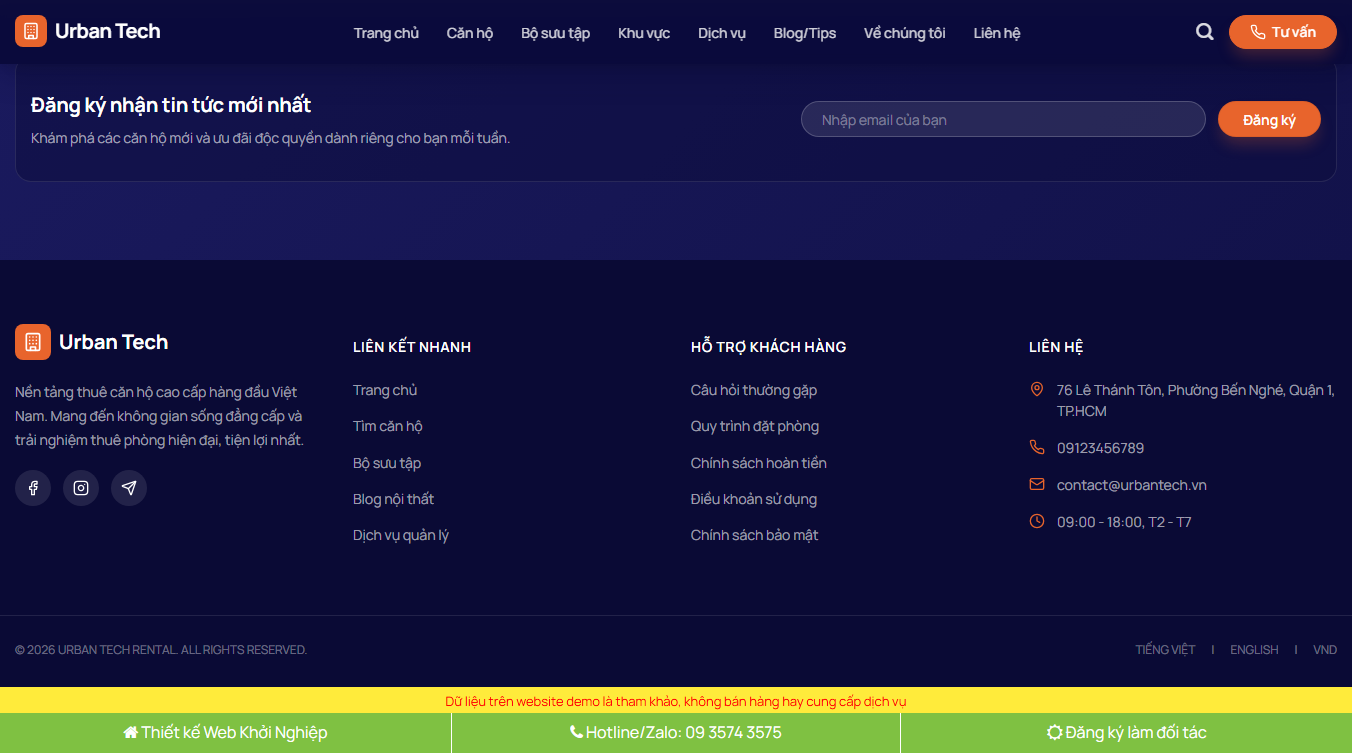Click the 76 Lê Thánh Tôn address text
1352x753 pixels.
(x=1196, y=400)
